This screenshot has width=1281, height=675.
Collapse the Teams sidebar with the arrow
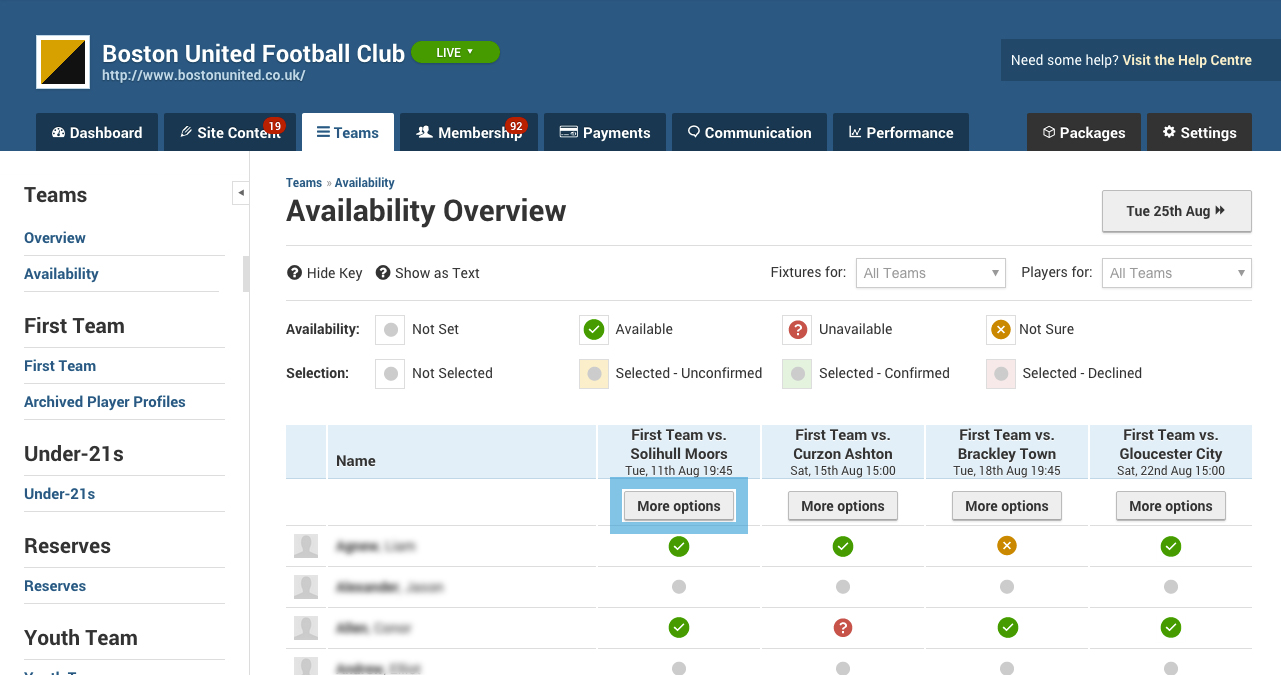tap(240, 192)
